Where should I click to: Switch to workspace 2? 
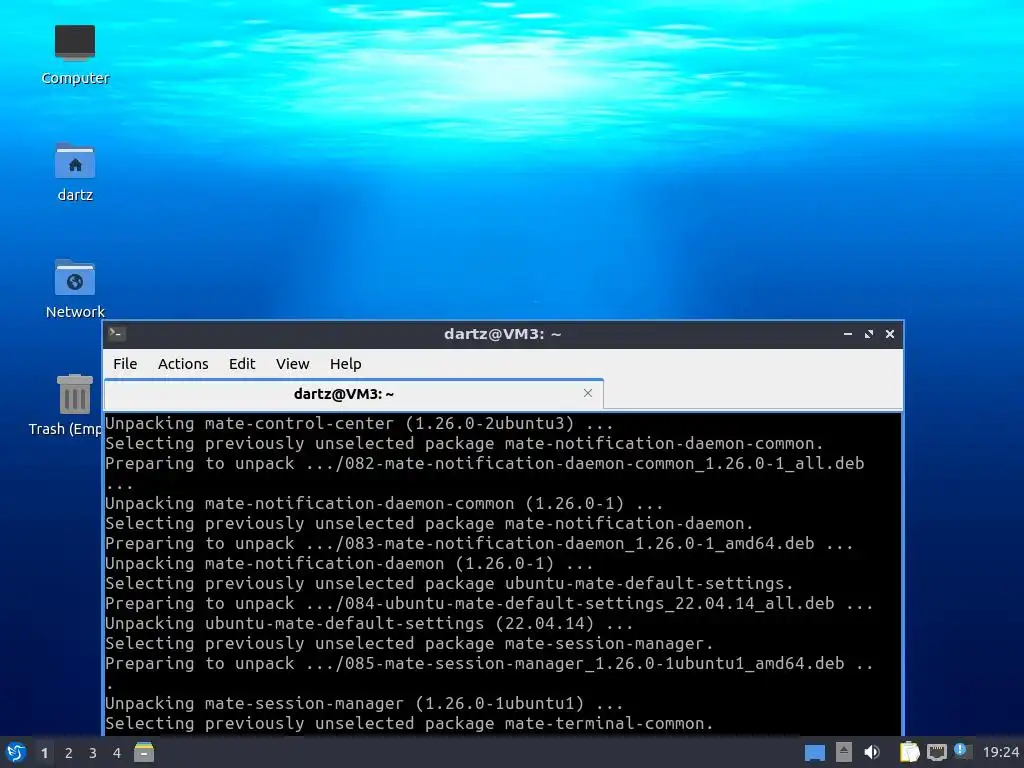point(69,753)
